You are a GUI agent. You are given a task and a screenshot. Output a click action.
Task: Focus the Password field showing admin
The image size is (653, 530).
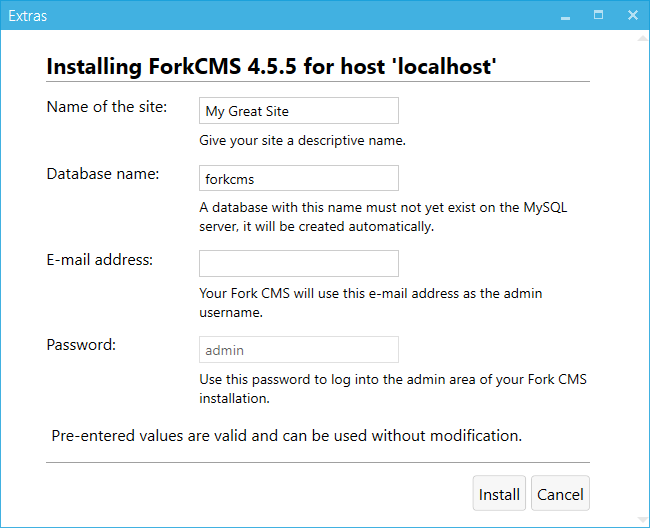tap(299, 349)
